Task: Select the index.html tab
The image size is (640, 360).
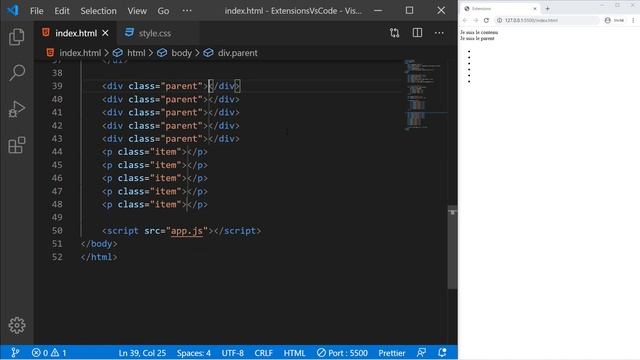Action: 76,33
